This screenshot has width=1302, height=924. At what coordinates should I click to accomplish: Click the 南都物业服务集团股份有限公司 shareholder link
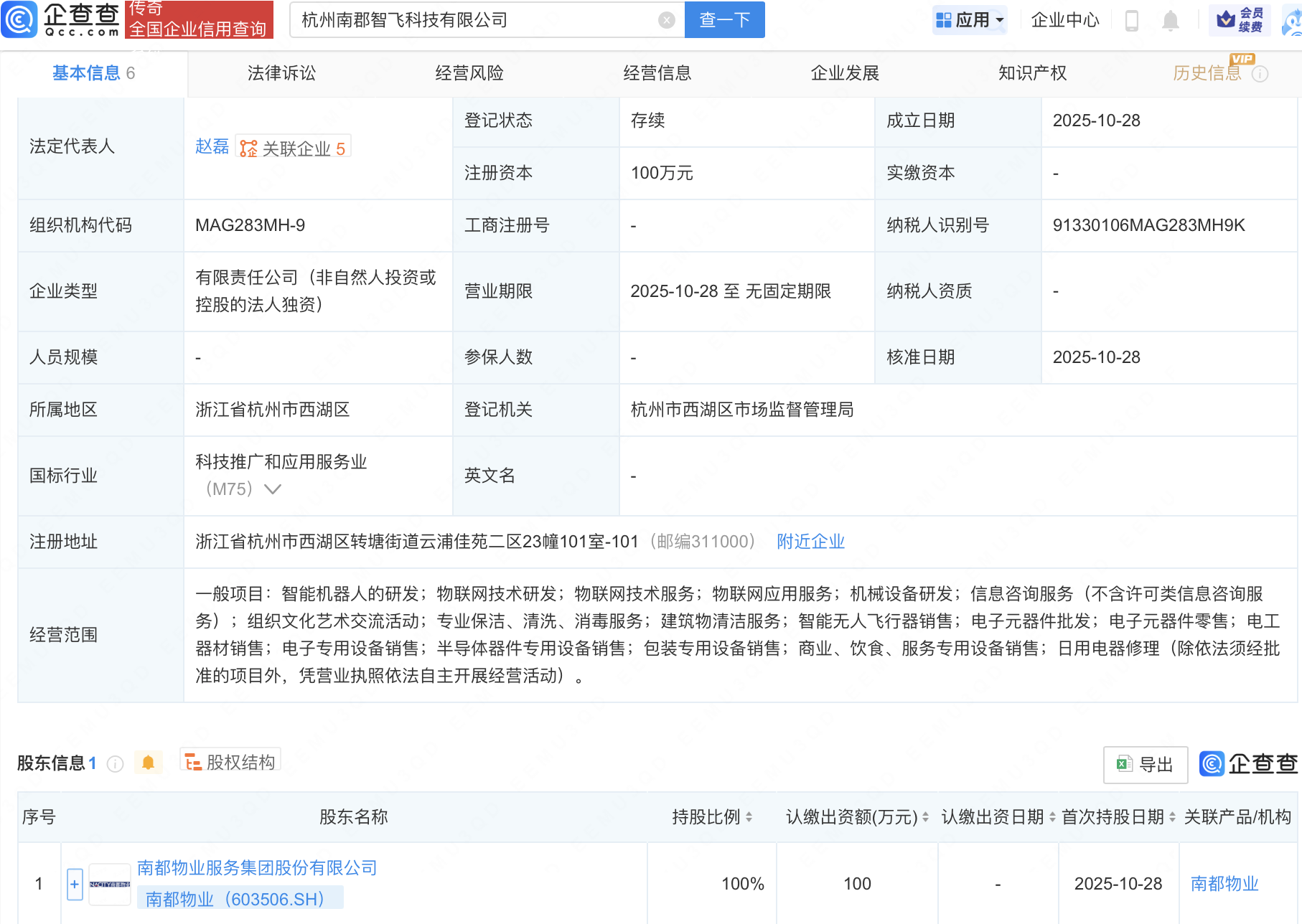click(256, 868)
